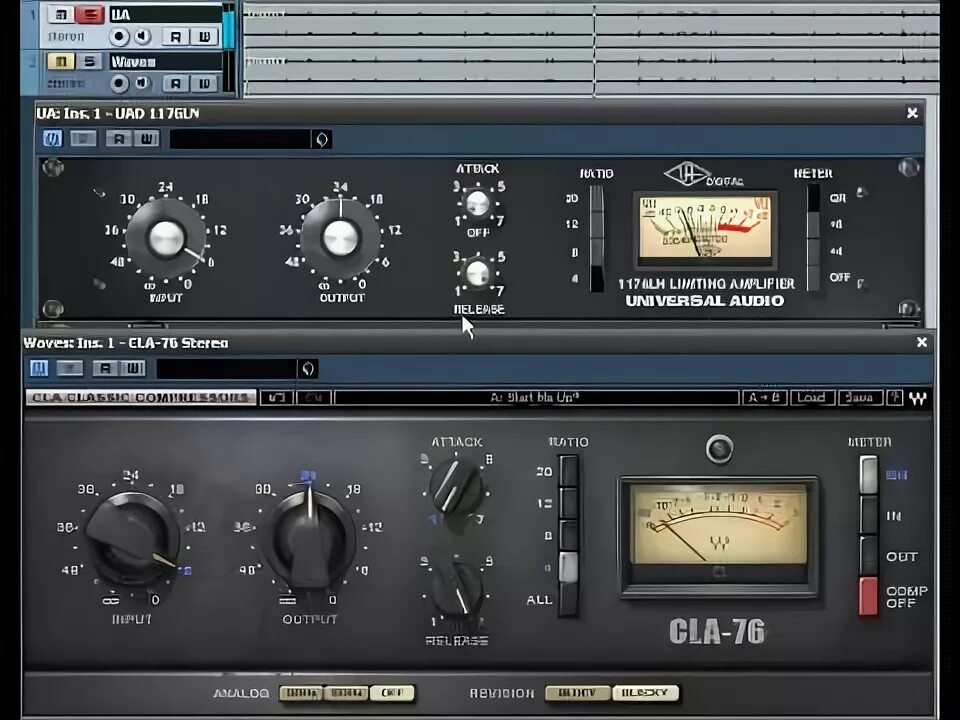Click W automation button in CLA-76 window
The height and width of the screenshot is (720, 960).
(x=133, y=368)
